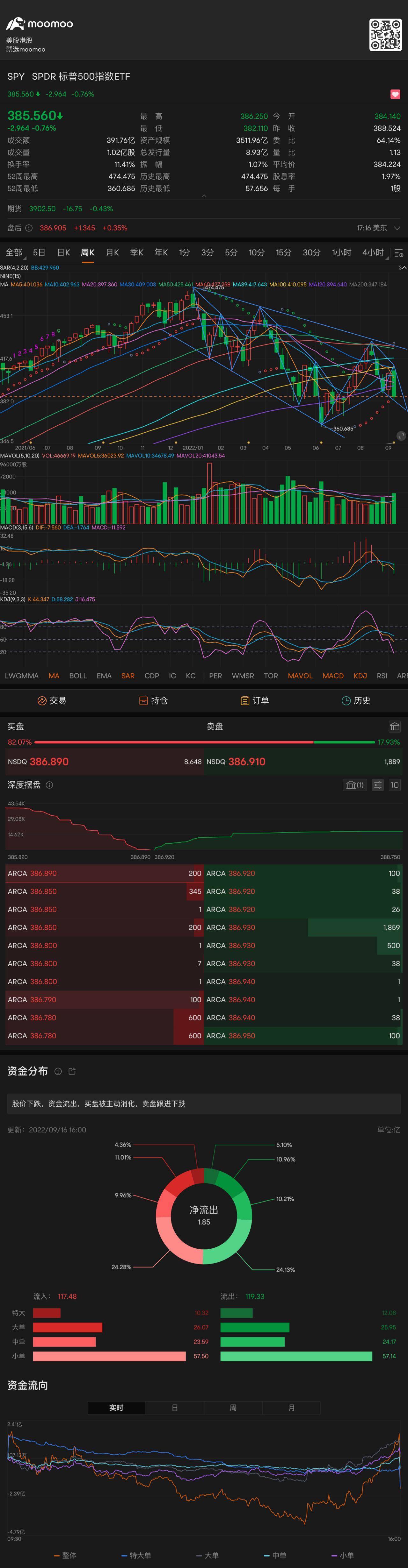Toggle the KDJ sub-indicator
408x1568 pixels.
pyautogui.click(x=361, y=676)
